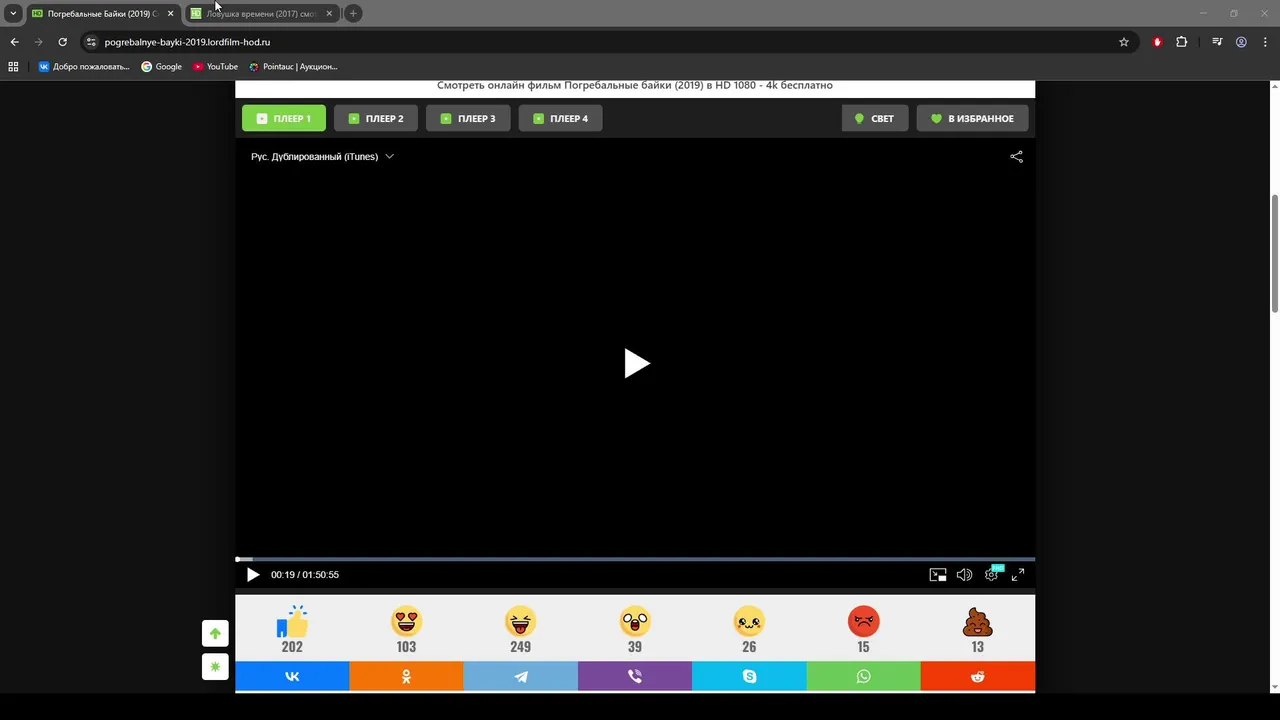
Task: Expand the Рус. Дублированный (iTunes) audio dropdown
Action: click(322, 157)
